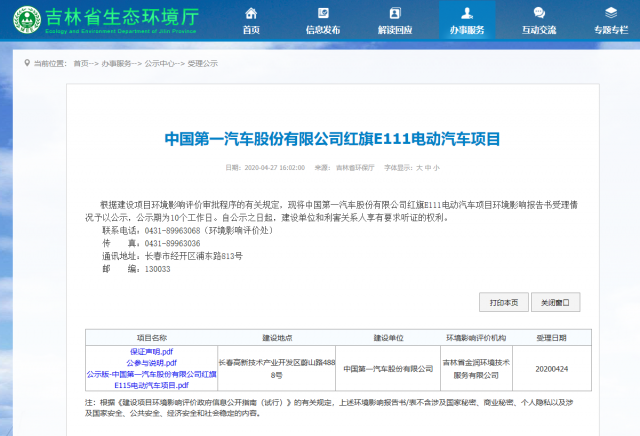This screenshot has width=640, height=436.
Task: Set font size to 中
Action: click(428, 168)
